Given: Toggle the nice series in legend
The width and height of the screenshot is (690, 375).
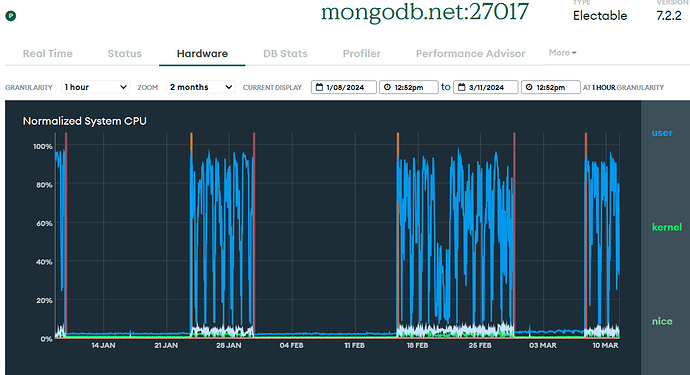Looking at the screenshot, I should (x=662, y=321).
